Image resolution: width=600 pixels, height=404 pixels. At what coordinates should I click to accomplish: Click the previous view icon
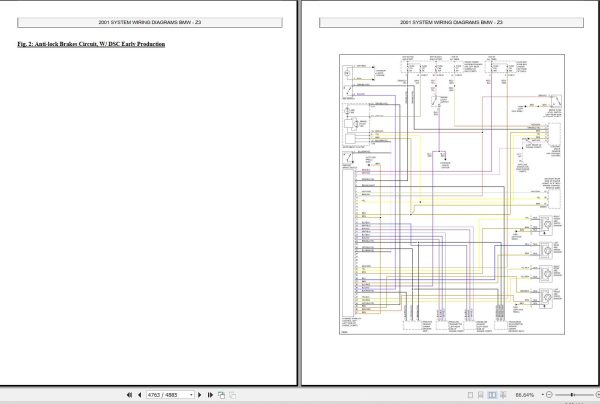point(222,395)
